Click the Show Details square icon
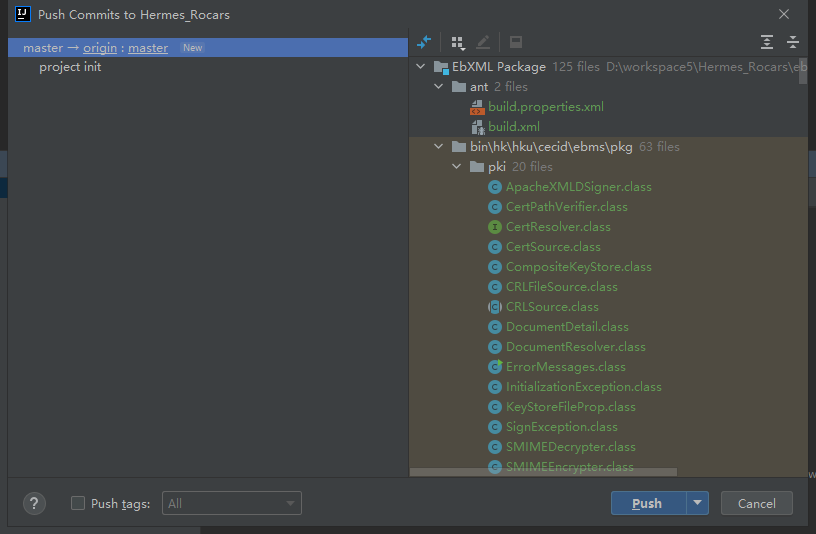This screenshot has width=816, height=534. [x=515, y=42]
